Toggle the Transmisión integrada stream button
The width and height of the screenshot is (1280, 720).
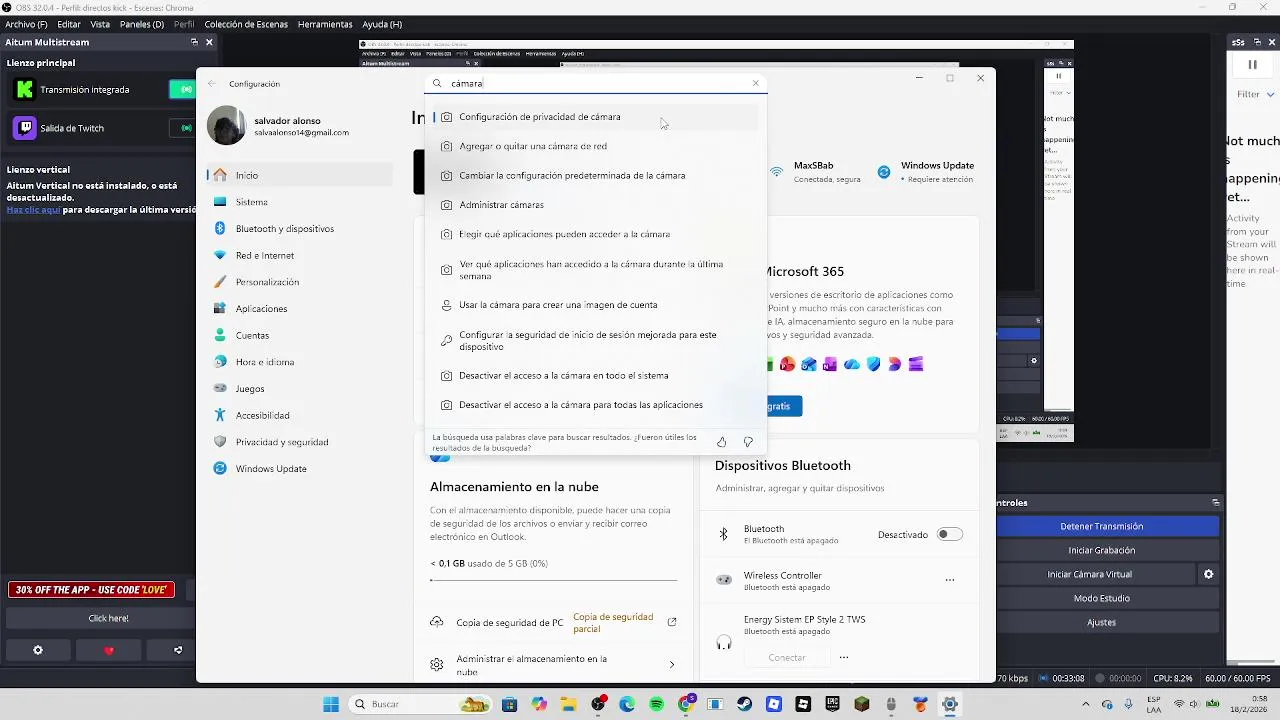click(183, 90)
